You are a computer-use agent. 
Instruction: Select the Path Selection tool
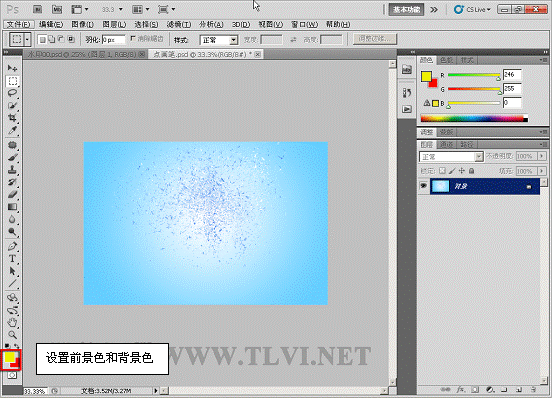click(12, 271)
